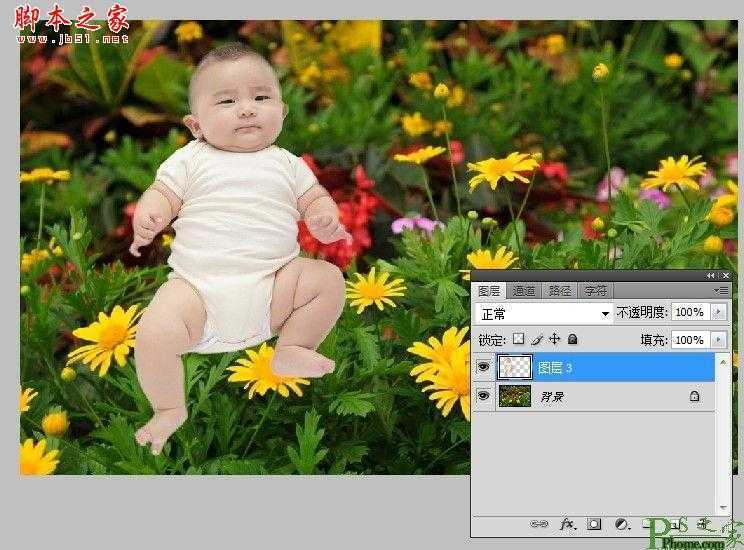Hide 图层 3 using its eye icon
This screenshot has height=550, width=744.
(x=484, y=366)
